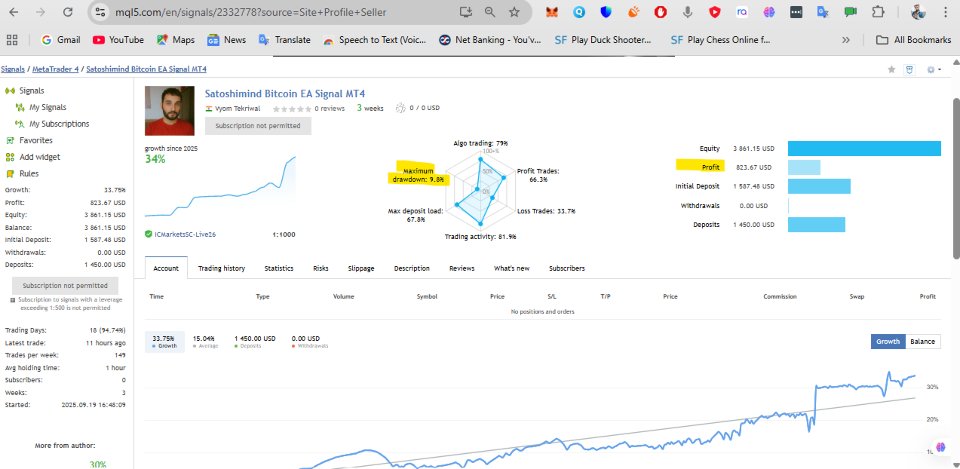Image resolution: width=960 pixels, height=469 pixels.
Task: Open Favorites in the sidebar
Action: click(29, 140)
